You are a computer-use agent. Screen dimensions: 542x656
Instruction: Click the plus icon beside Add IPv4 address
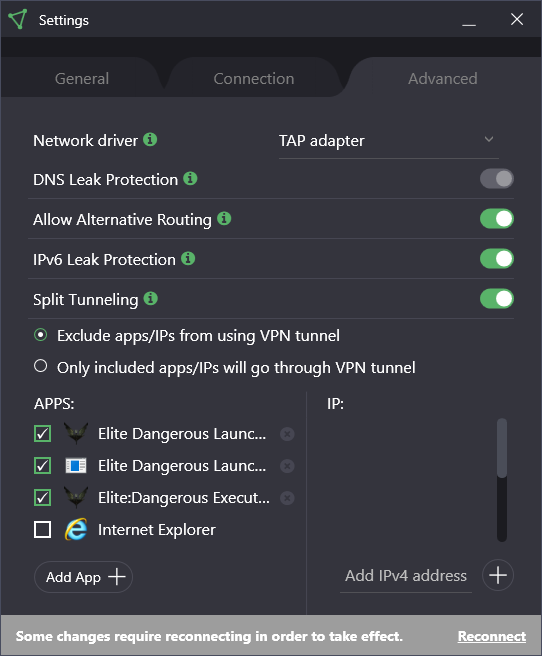coord(498,575)
